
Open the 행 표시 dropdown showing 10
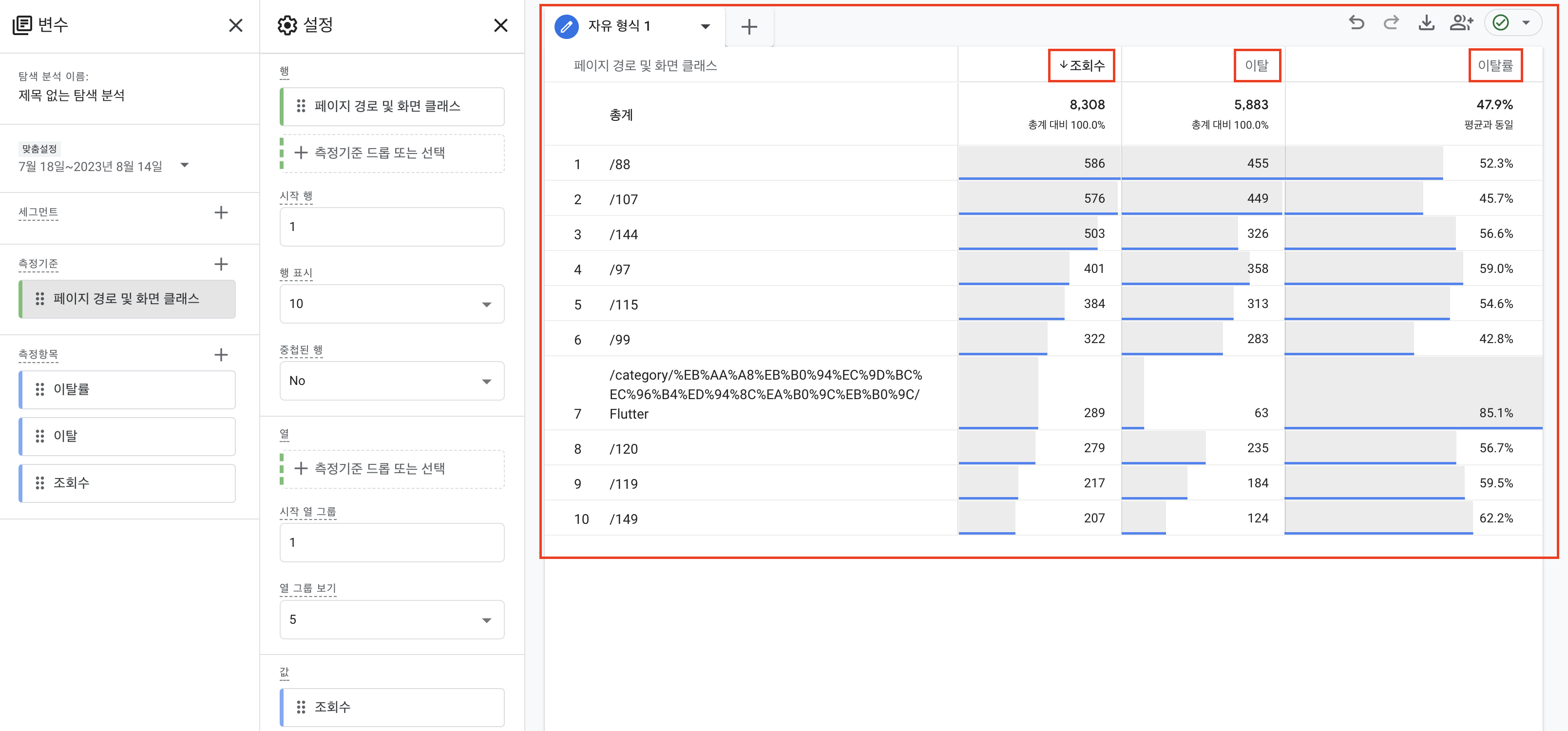tap(391, 304)
